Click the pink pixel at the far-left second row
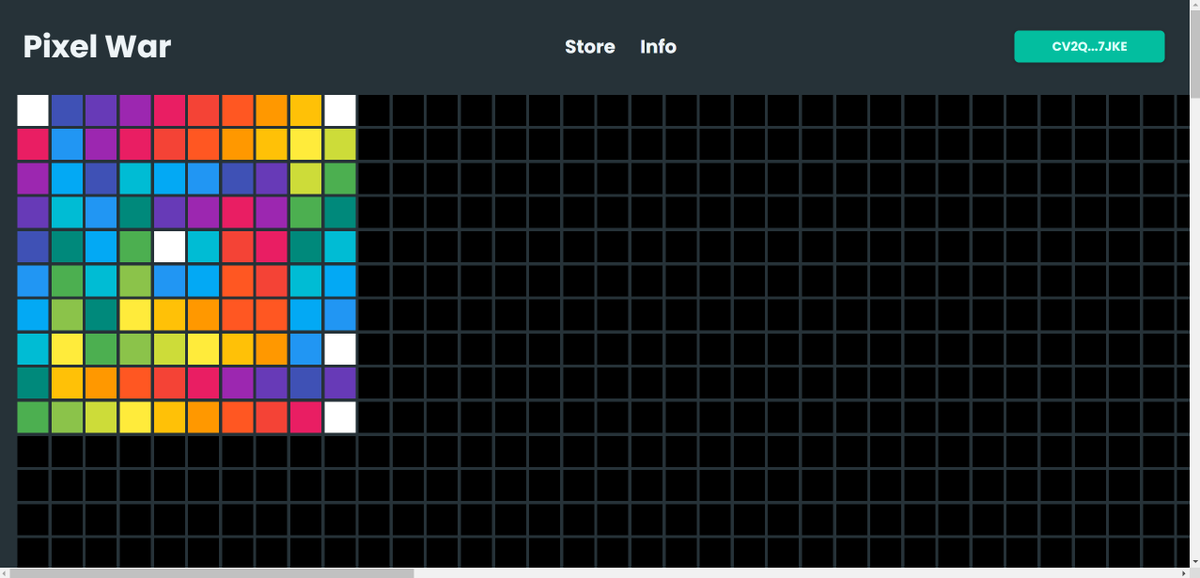1200x578 pixels. (x=34, y=144)
